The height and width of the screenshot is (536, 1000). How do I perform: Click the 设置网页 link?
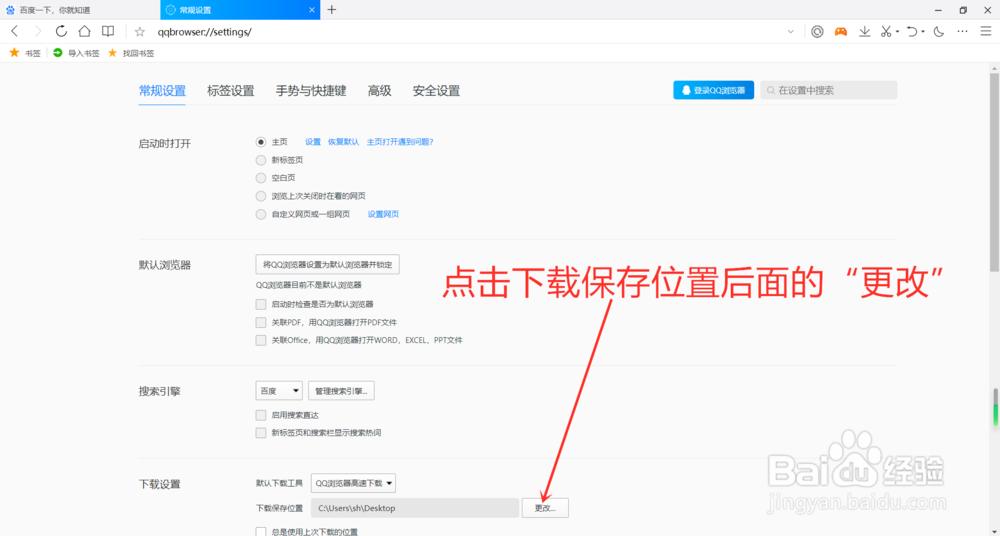pos(383,214)
